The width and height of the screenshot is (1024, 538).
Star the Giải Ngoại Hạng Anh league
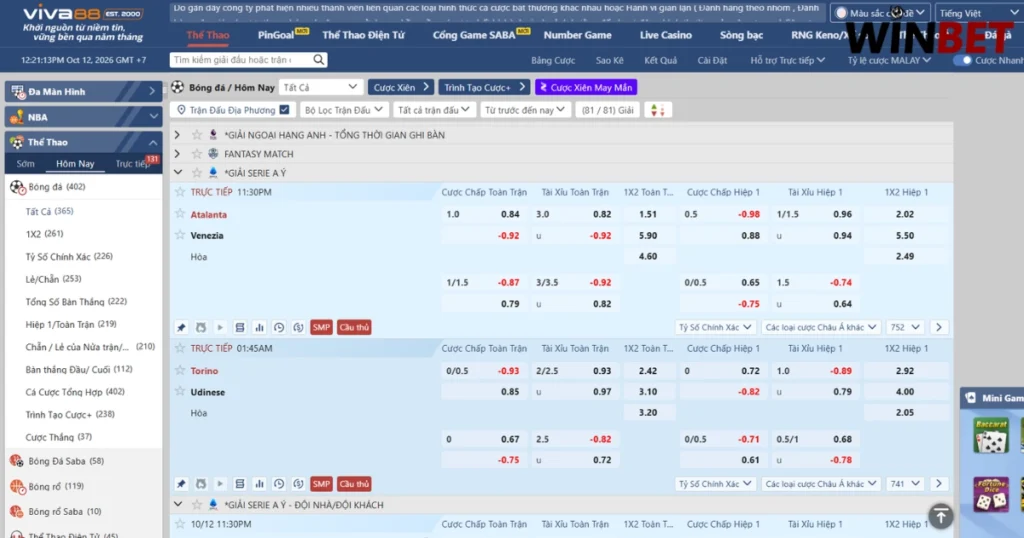(197, 135)
